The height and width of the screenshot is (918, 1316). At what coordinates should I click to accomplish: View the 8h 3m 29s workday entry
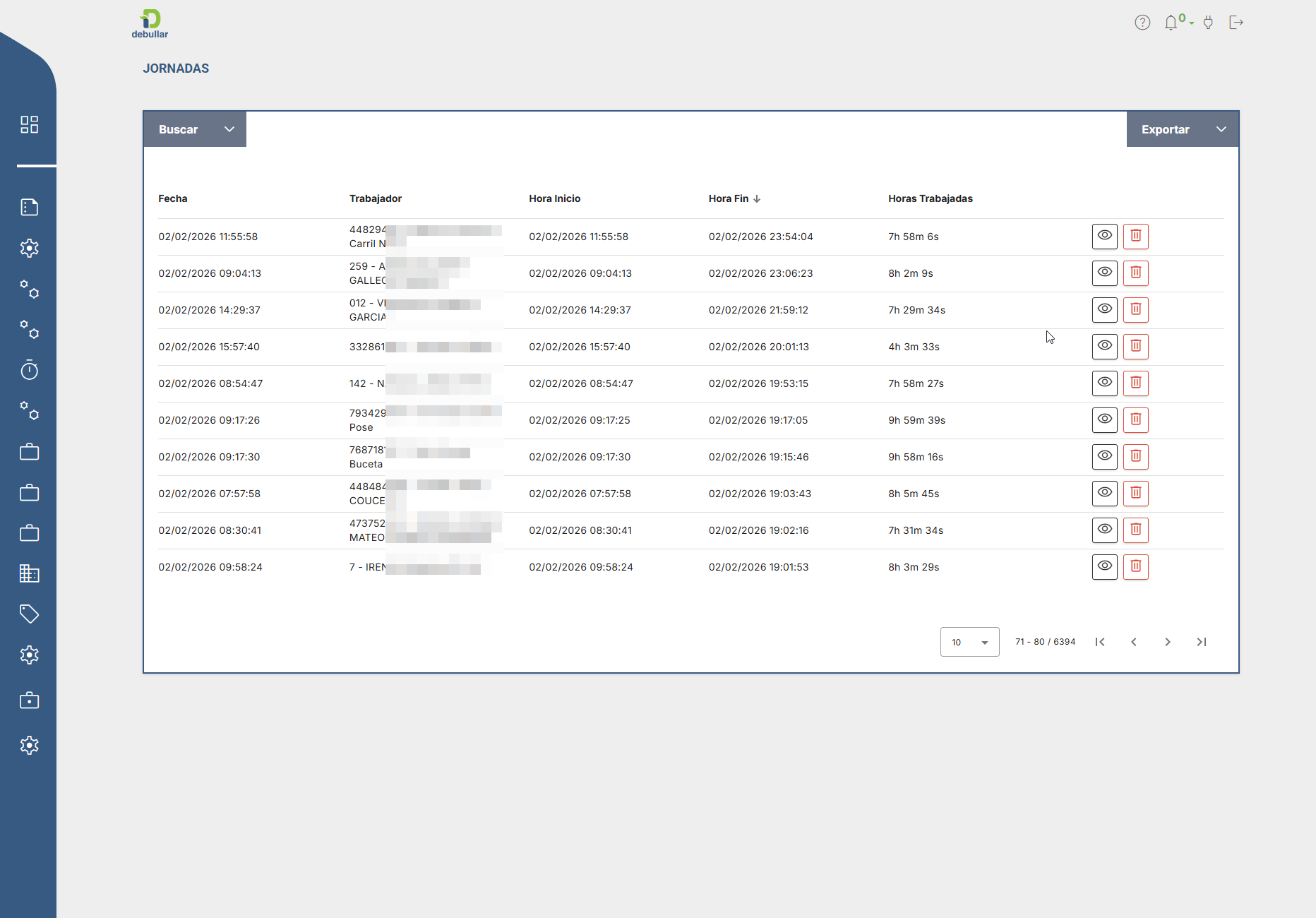[x=1104, y=567]
